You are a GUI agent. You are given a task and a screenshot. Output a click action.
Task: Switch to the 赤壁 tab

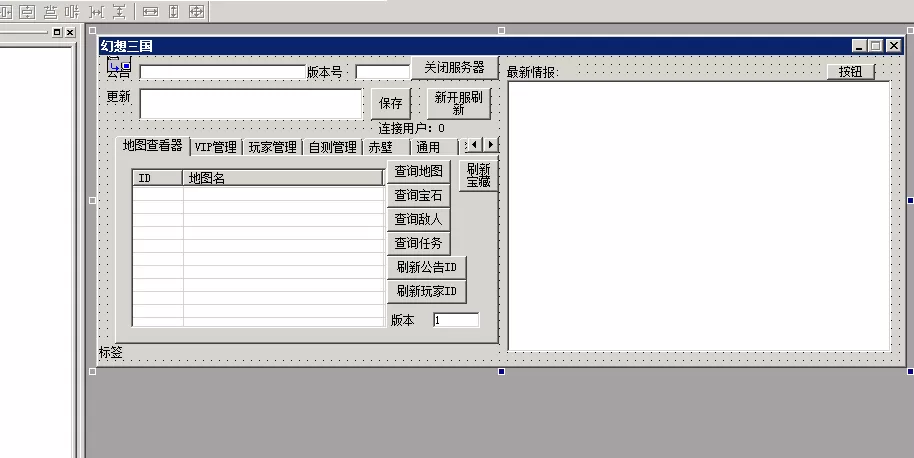click(x=386, y=147)
